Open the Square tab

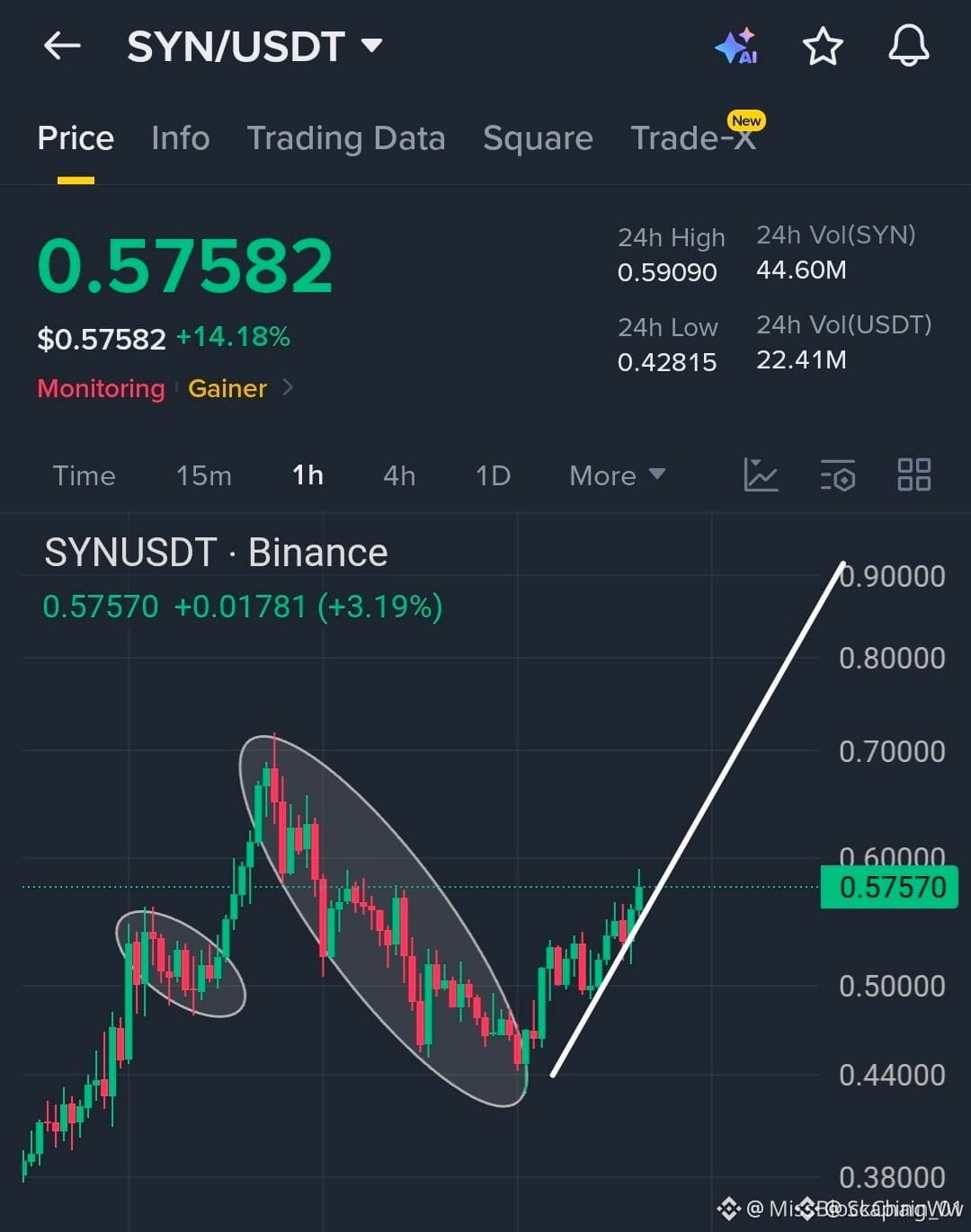tap(538, 138)
